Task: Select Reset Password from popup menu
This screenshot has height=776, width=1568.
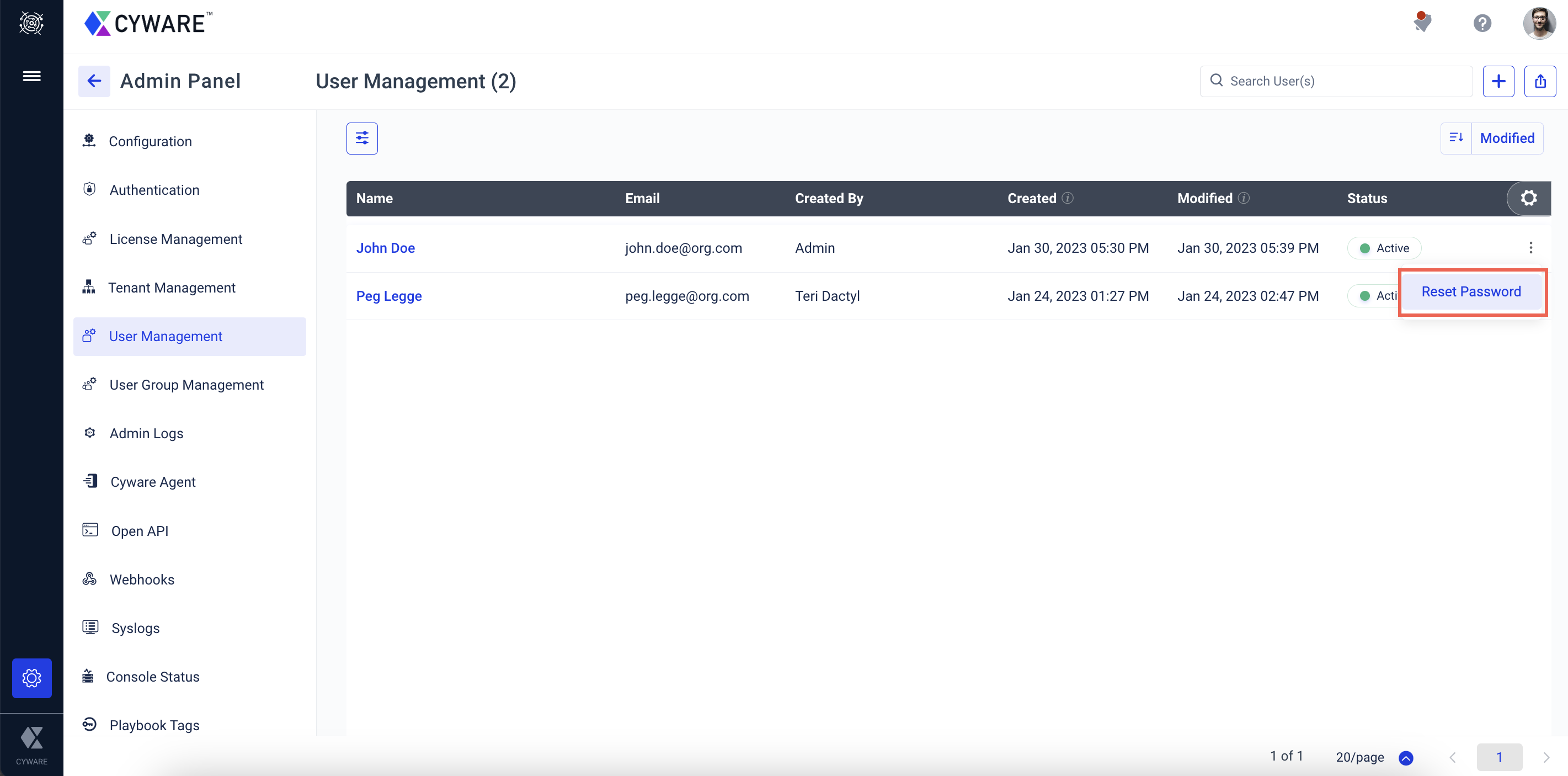Action: point(1470,292)
